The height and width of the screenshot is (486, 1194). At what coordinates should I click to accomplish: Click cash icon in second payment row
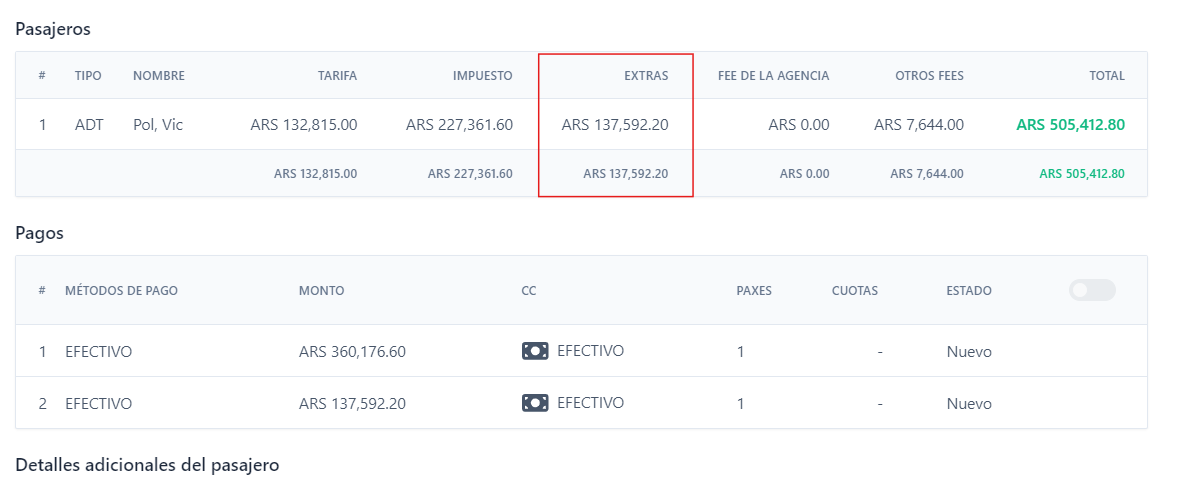tap(535, 403)
